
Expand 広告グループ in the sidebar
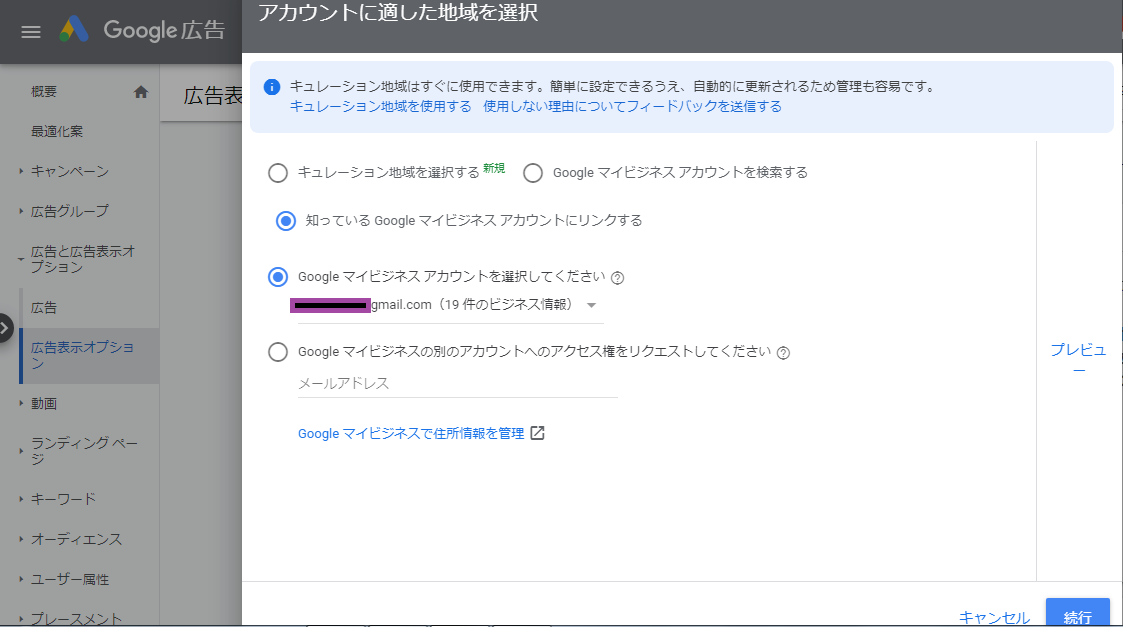[x=21, y=211]
